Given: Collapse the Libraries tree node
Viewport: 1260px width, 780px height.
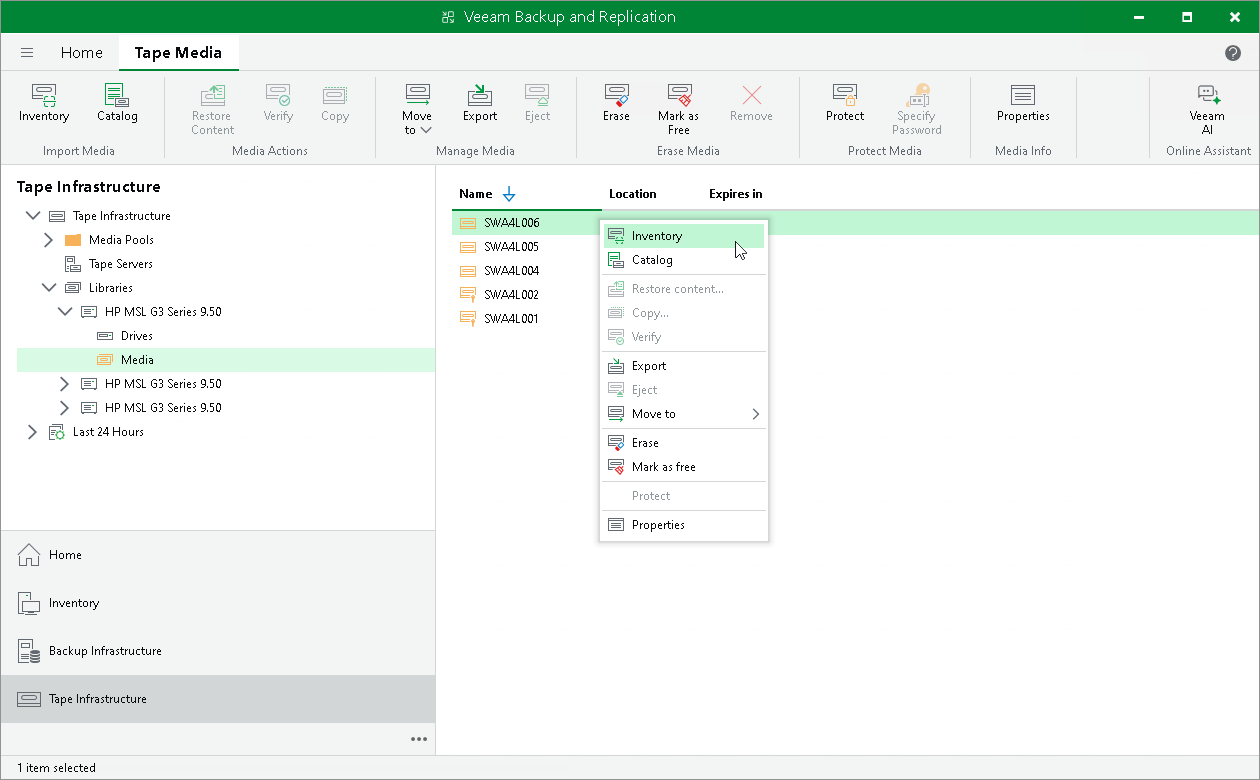Looking at the screenshot, I should (x=48, y=288).
